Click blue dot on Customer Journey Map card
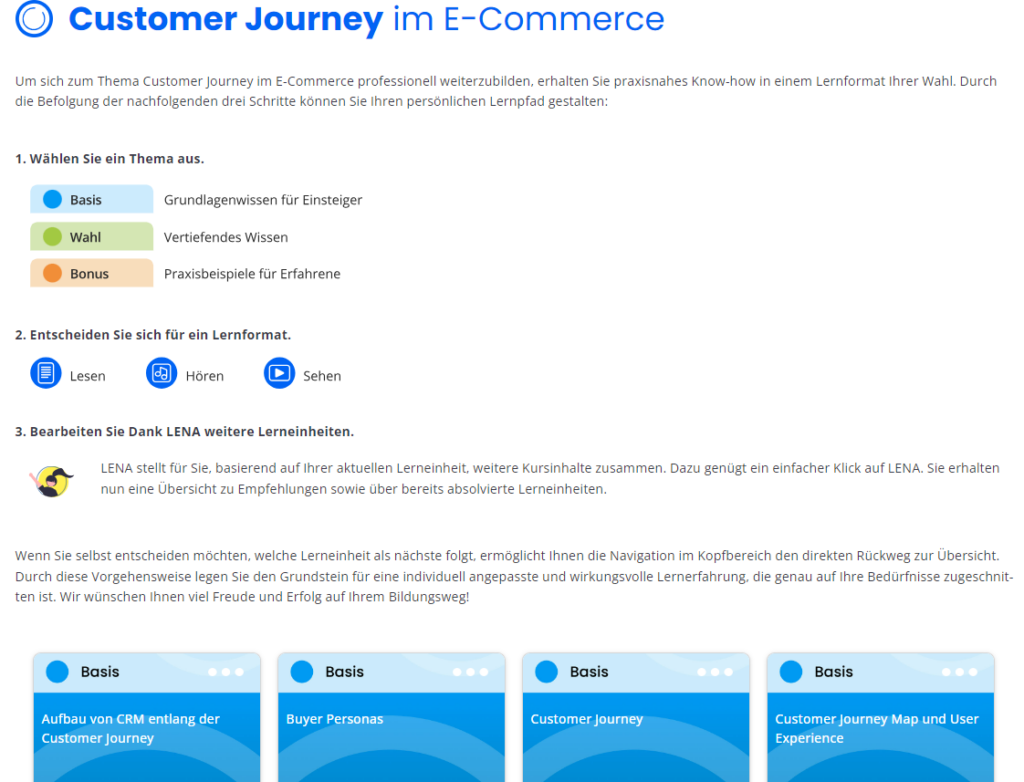The width and height of the screenshot is (1024, 782). coord(791,672)
